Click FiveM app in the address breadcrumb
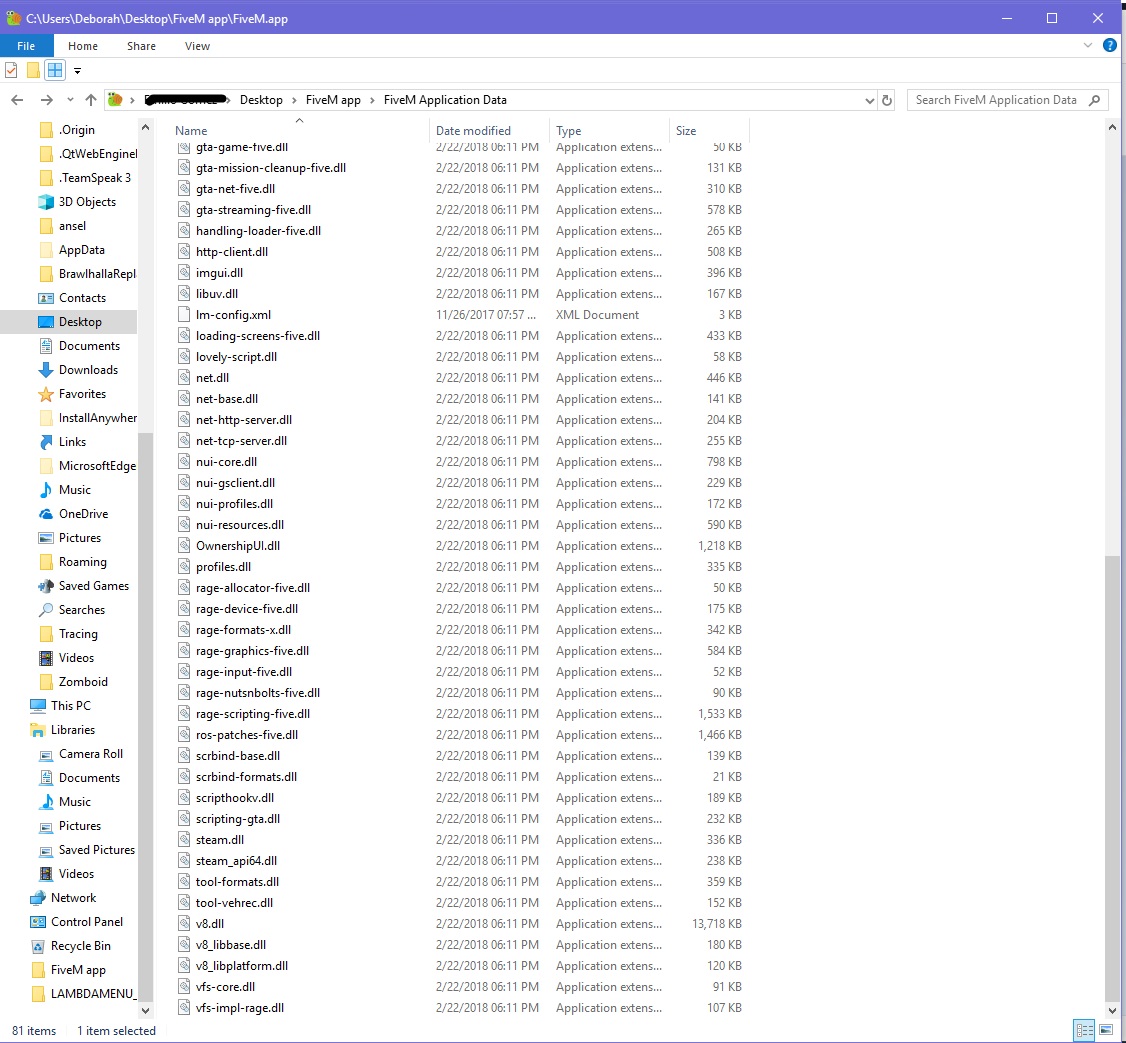The image size is (1126, 1043). click(333, 100)
